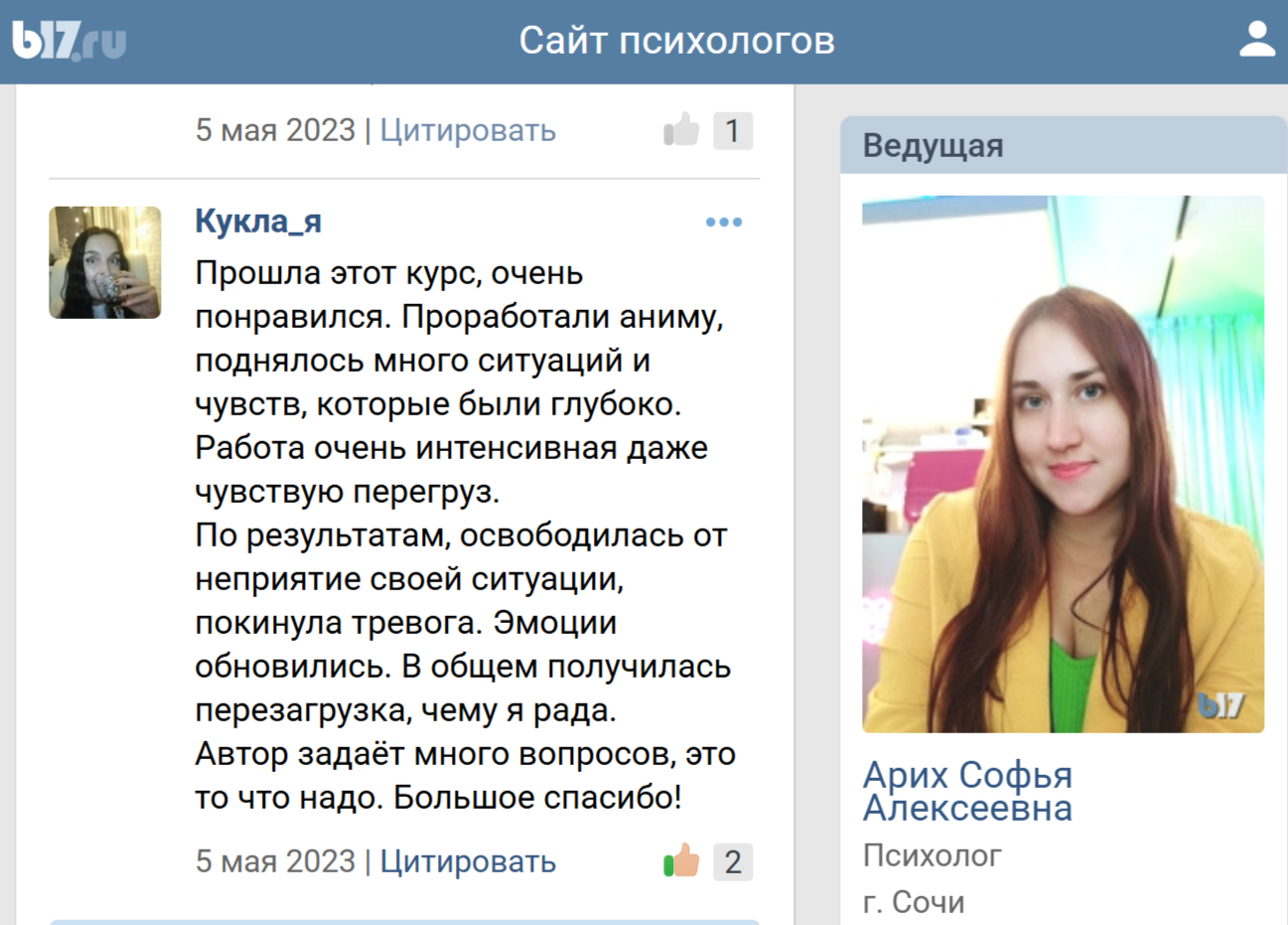
Task: Open the Арих Софья Алексеевна profile link
Action: pos(967,791)
